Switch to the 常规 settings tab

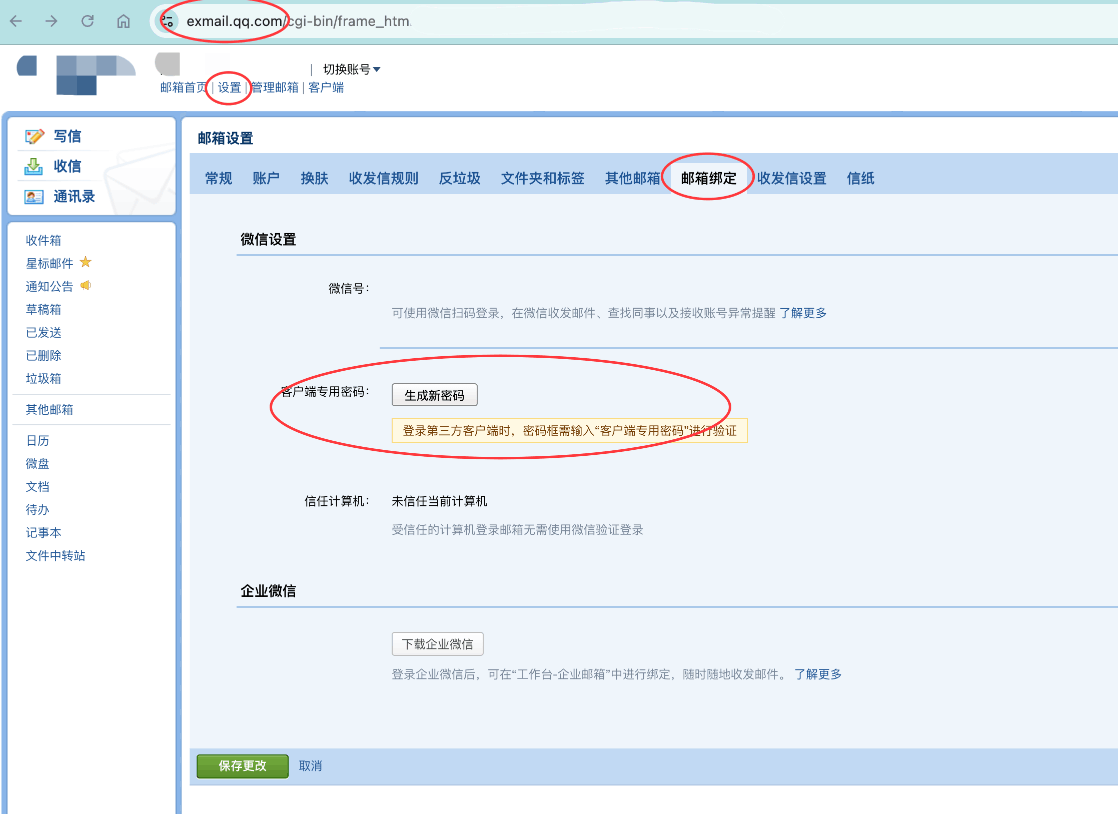pyautogui.click(x=217, y=177)
